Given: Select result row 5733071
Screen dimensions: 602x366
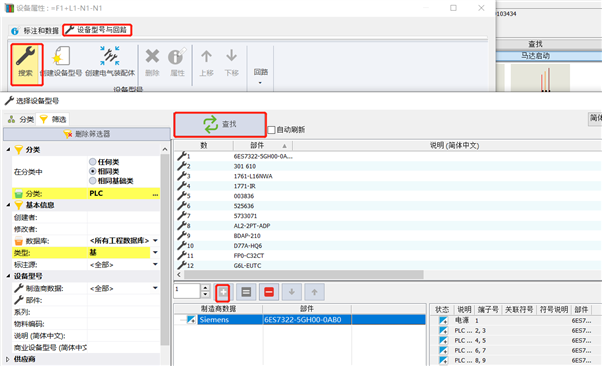Looking at the screenshot, I should 388,216.
